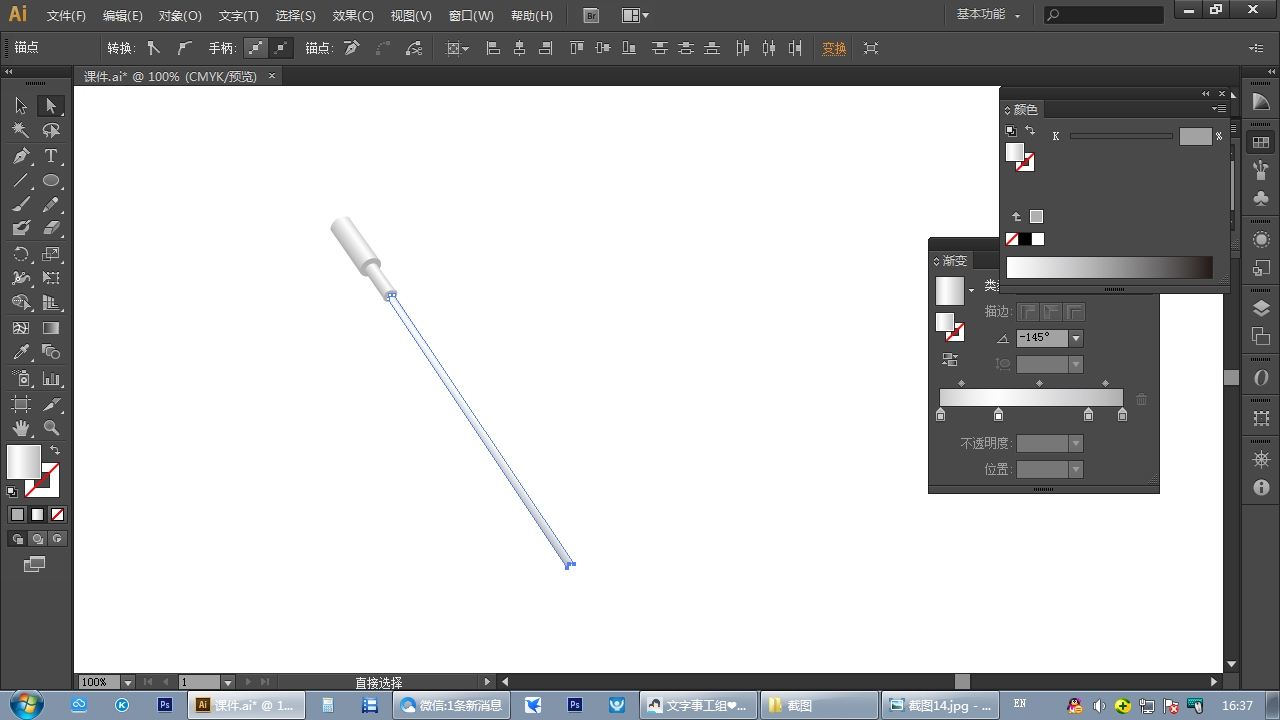Select the Zoom tool

click(x=51, y=428)
